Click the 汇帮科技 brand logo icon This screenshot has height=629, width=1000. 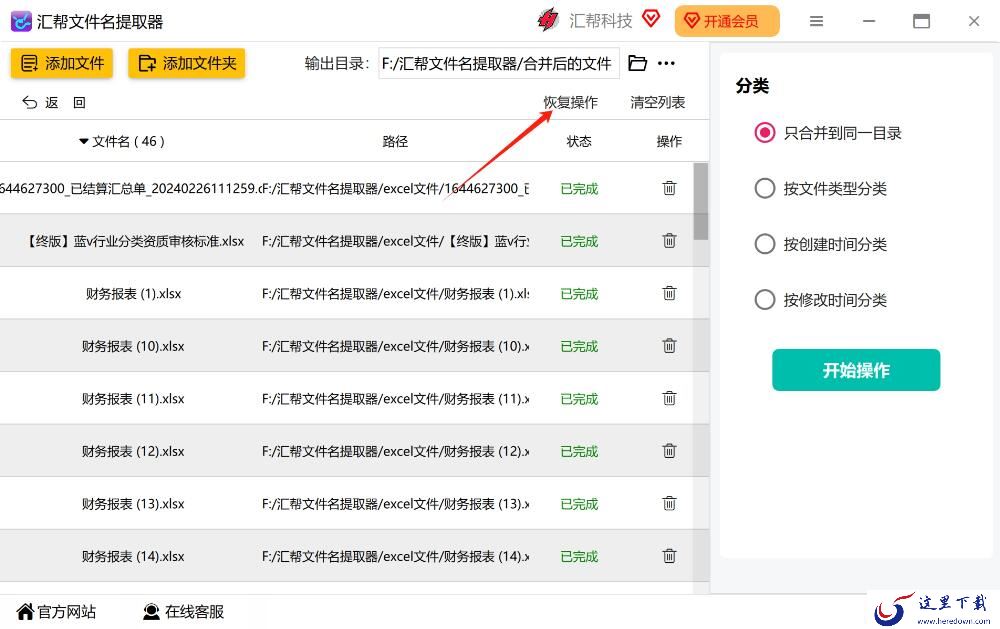[548, 20]
